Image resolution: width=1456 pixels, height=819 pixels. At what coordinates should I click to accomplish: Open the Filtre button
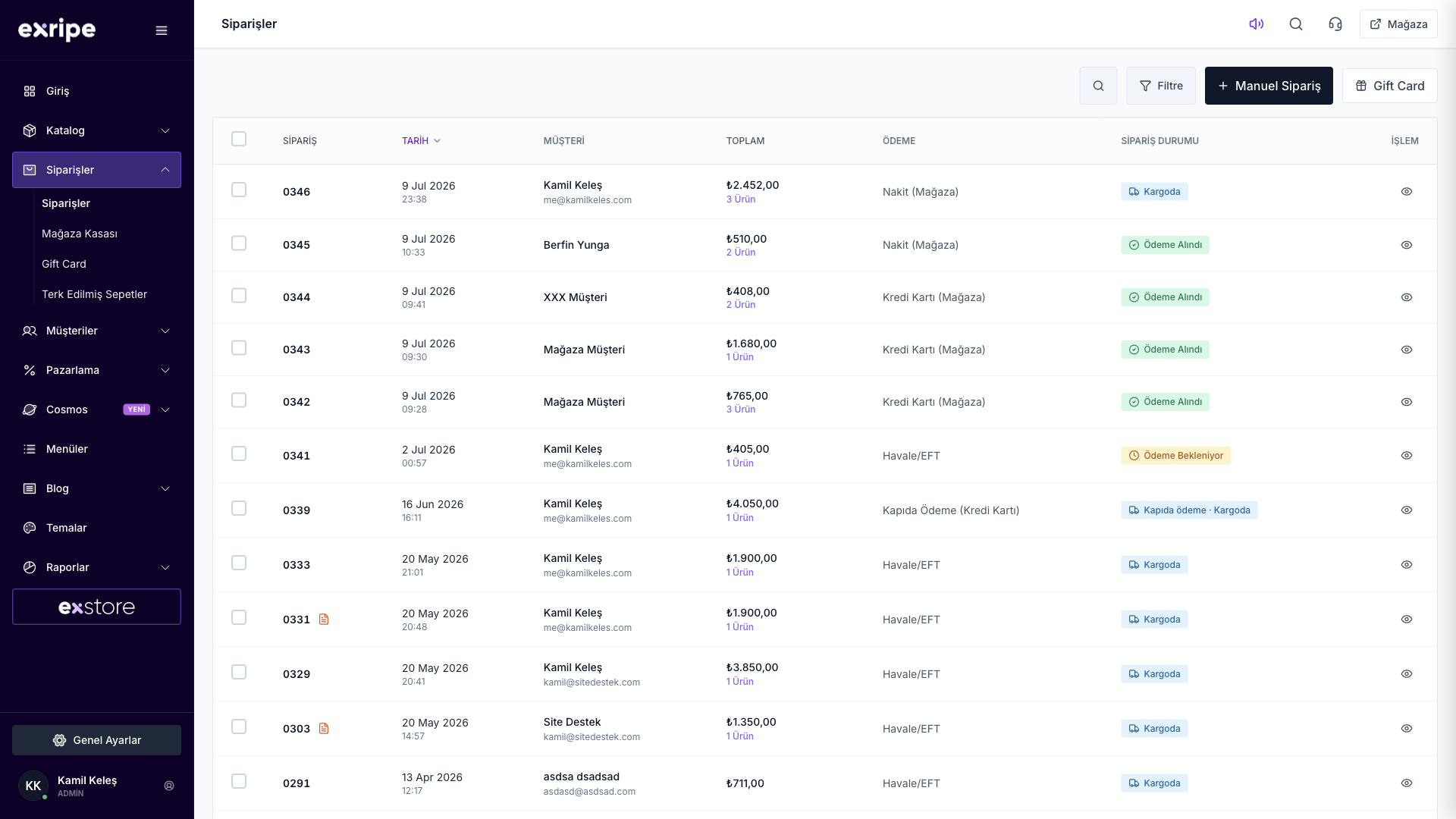pyautogui.click(x=1161, y=86)
